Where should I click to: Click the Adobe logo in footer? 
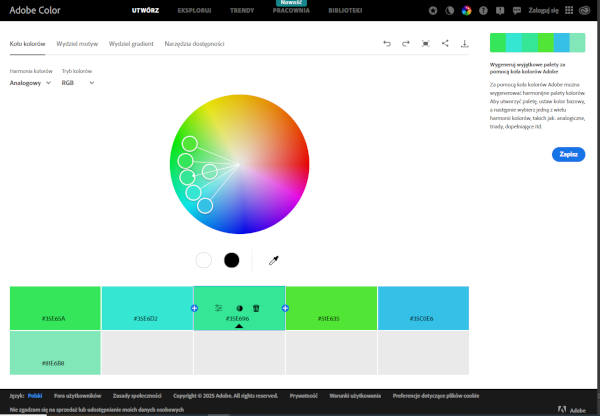click(572, 410)
